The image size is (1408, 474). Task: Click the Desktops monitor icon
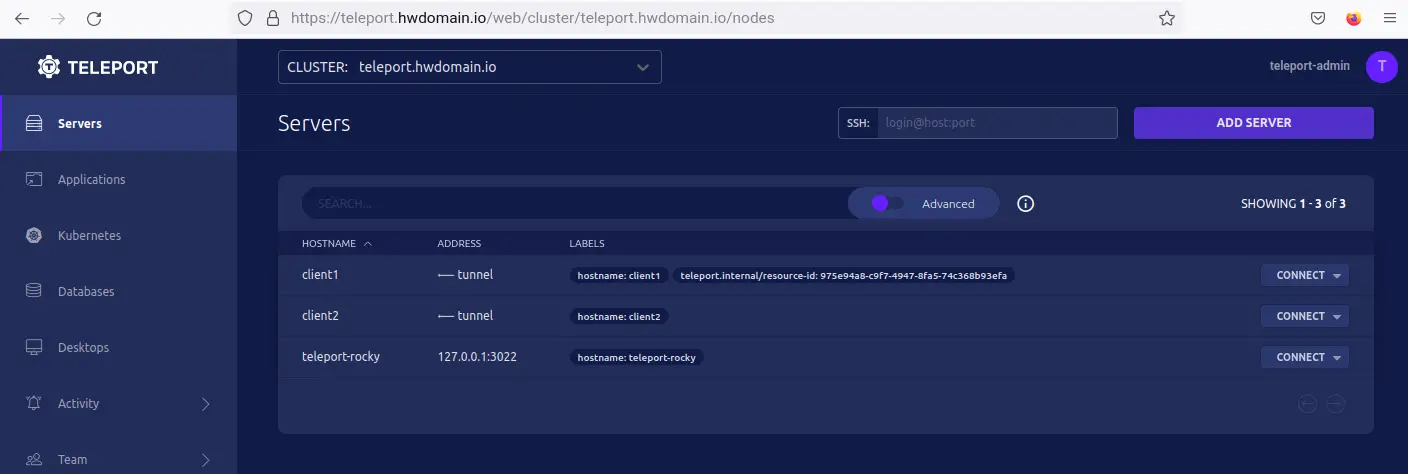34,348
